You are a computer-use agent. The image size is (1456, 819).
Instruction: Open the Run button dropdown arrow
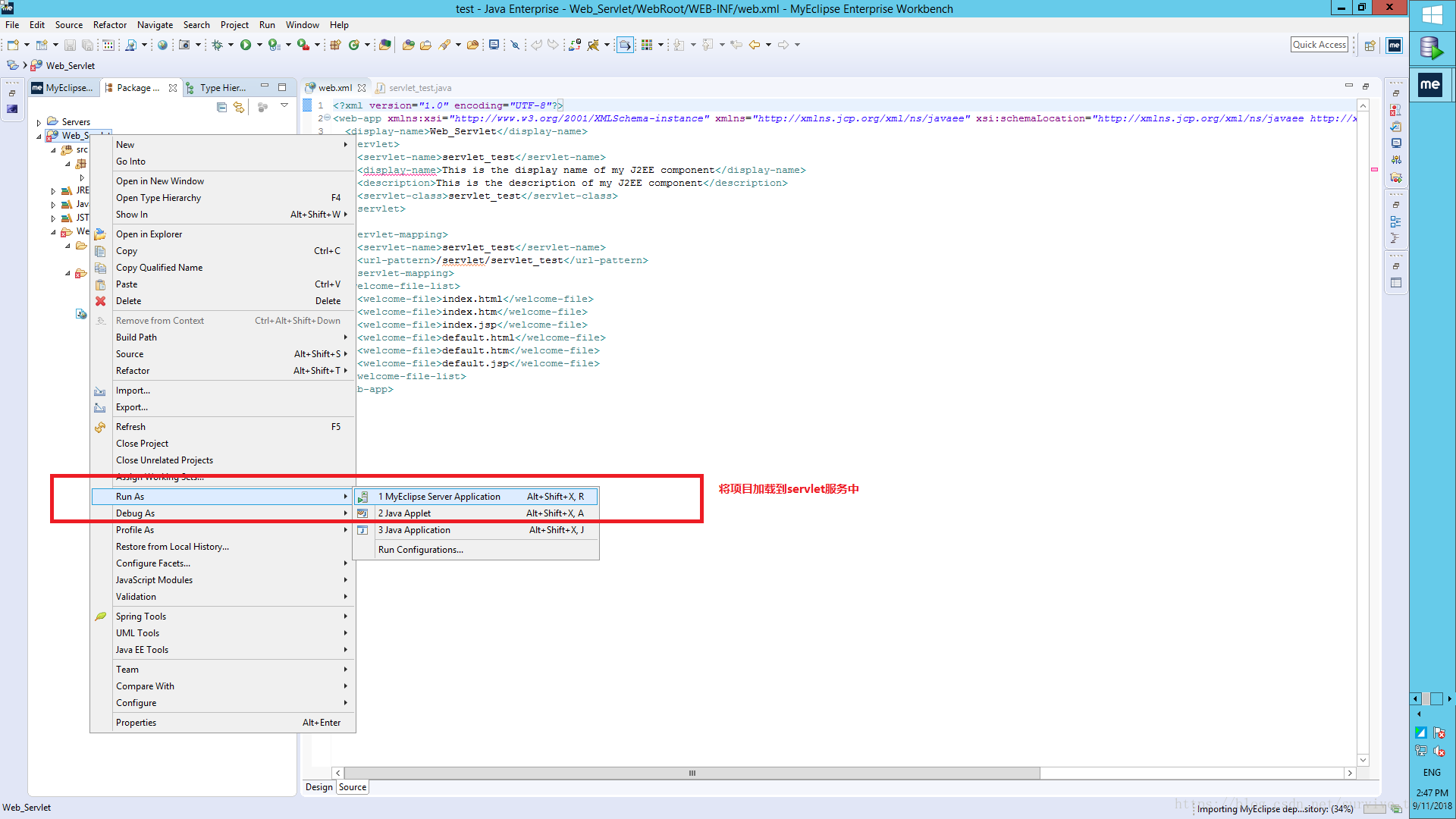tap(259, 45)
